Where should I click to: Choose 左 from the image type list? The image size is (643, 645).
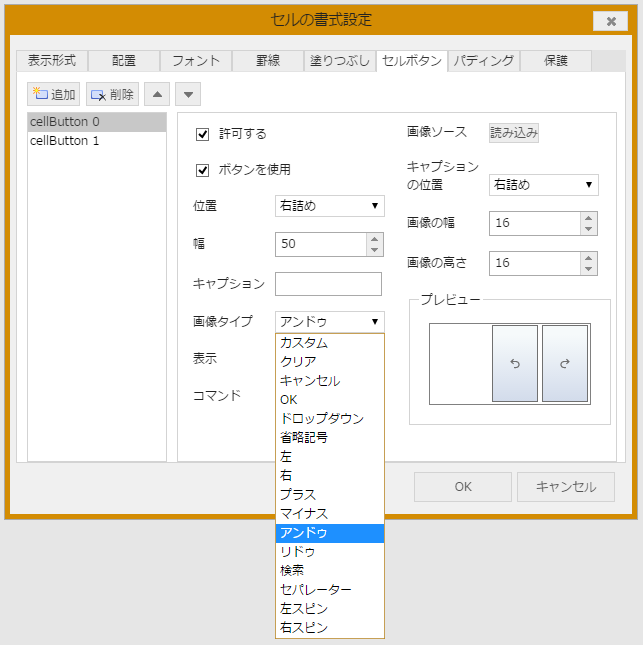[330, 457]
